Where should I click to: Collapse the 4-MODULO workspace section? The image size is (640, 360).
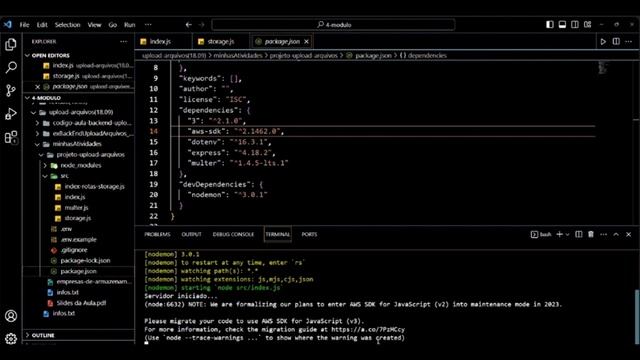point(46,98)
